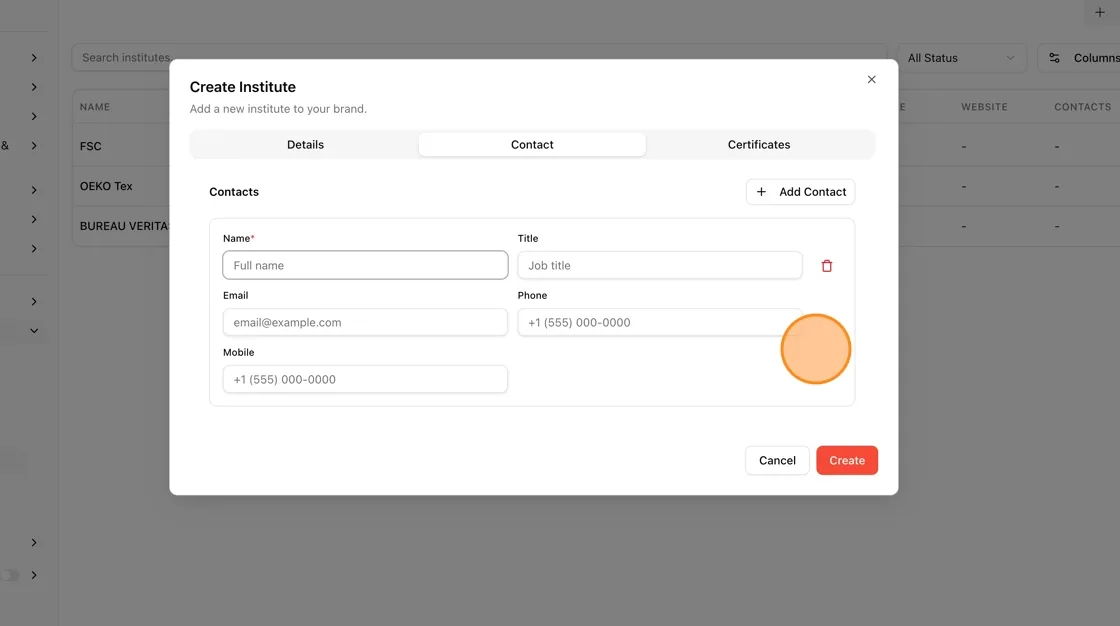Focus the Search institutes box
The image size is (1120, 626).
coord(479,58)
